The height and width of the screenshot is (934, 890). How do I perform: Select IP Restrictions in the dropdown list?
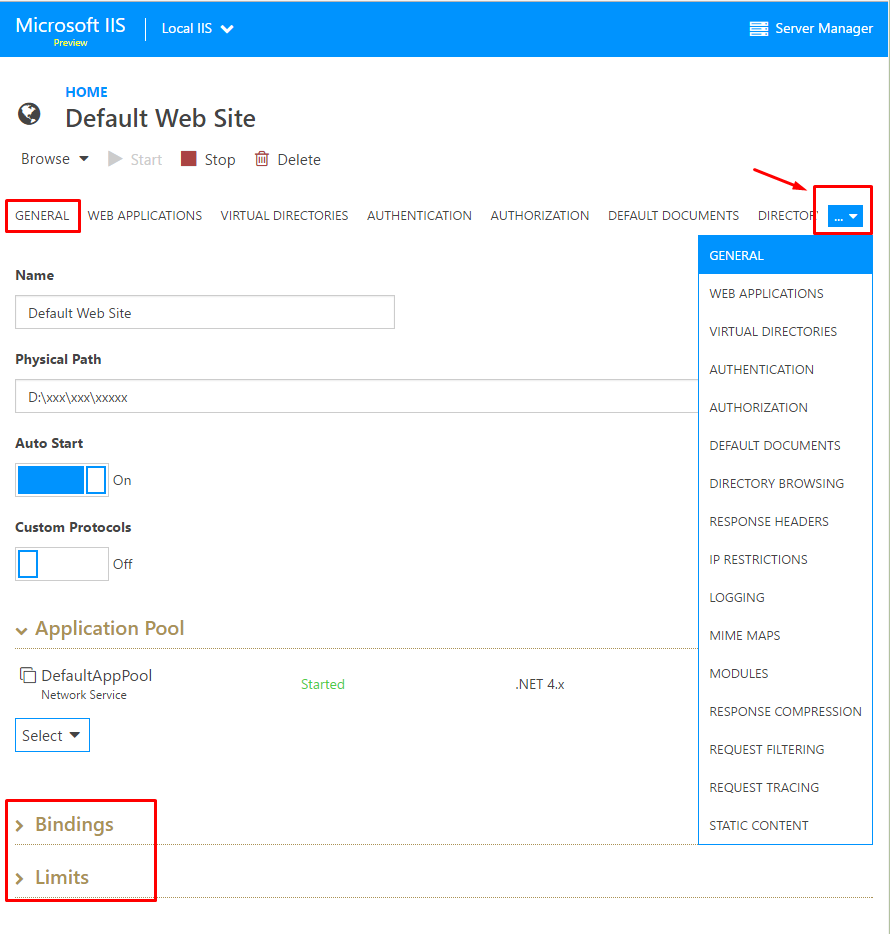pos(785,559)
